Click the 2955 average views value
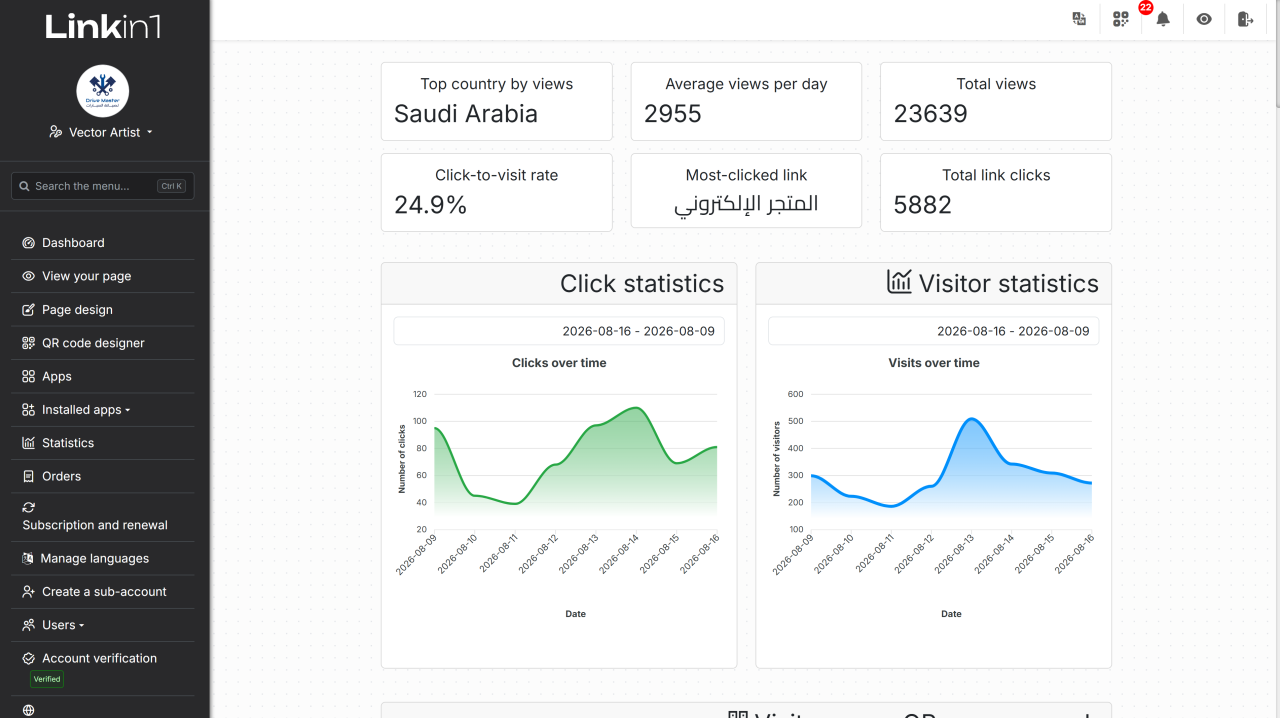Viewport: 1280px width, 718px height. (x=673, y=114)
